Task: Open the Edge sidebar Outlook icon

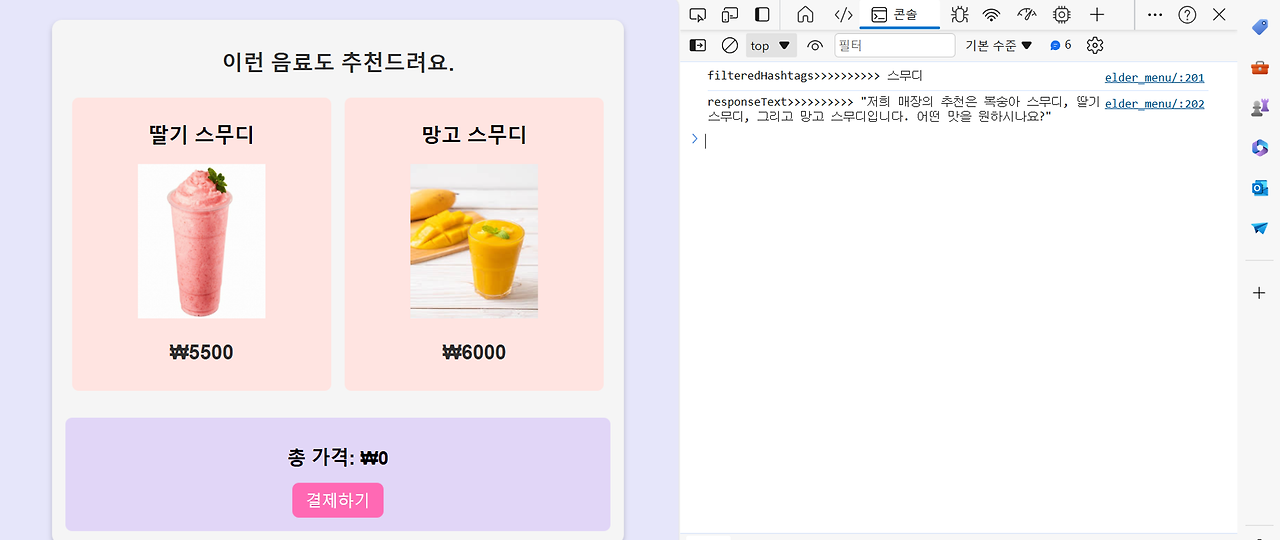Action: [1259, 187]
